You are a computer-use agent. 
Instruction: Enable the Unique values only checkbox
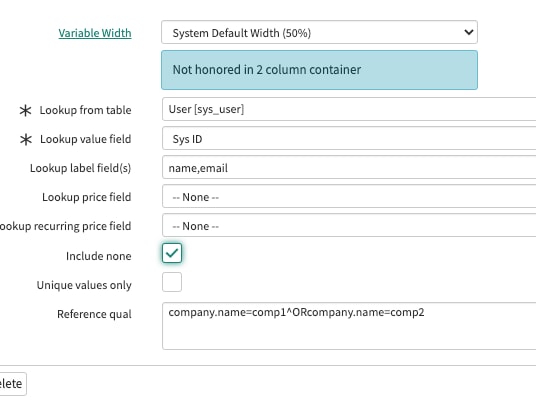[172, 282]
